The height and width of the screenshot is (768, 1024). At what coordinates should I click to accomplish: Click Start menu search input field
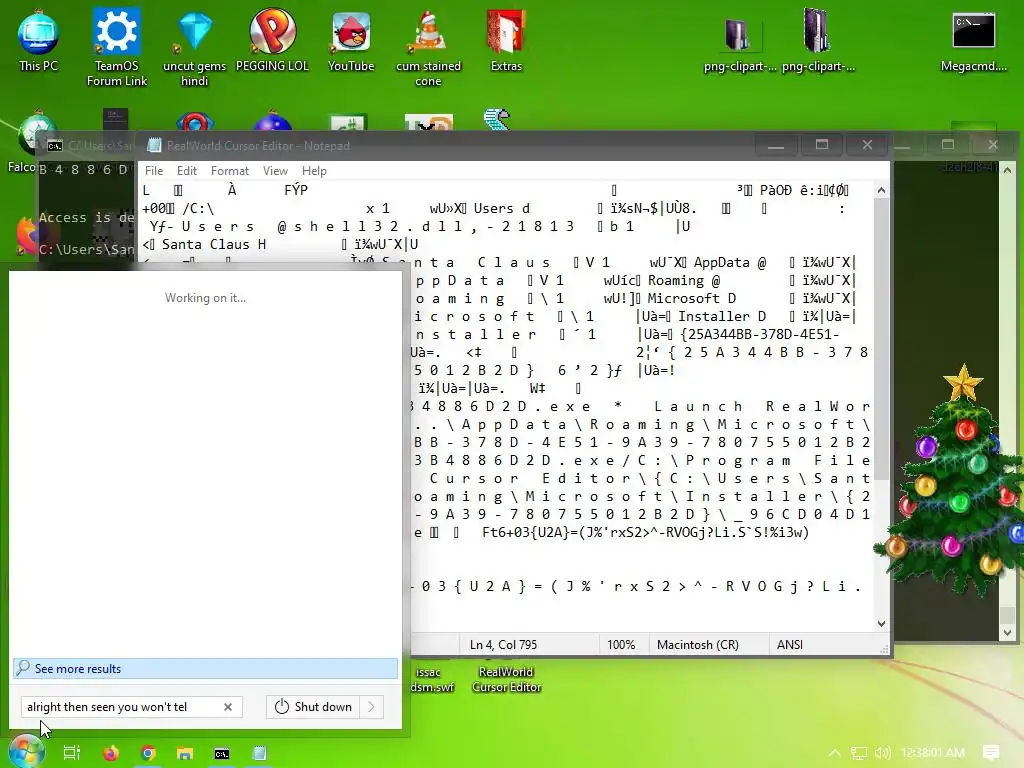(123, 707)
